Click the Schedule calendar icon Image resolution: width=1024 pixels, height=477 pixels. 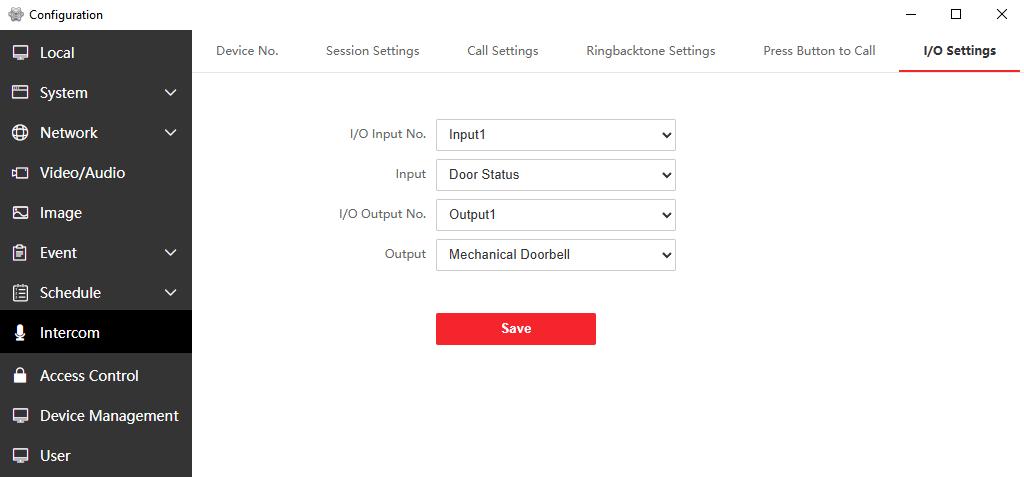coord(20,293)
